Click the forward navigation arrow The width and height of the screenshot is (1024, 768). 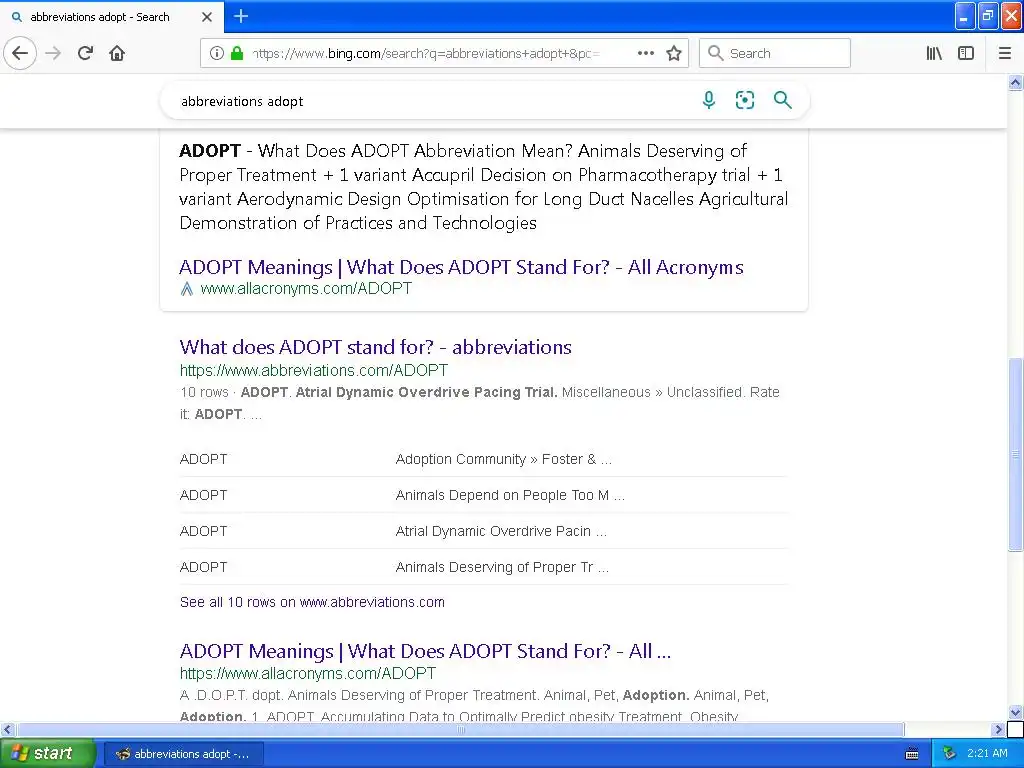53,53
